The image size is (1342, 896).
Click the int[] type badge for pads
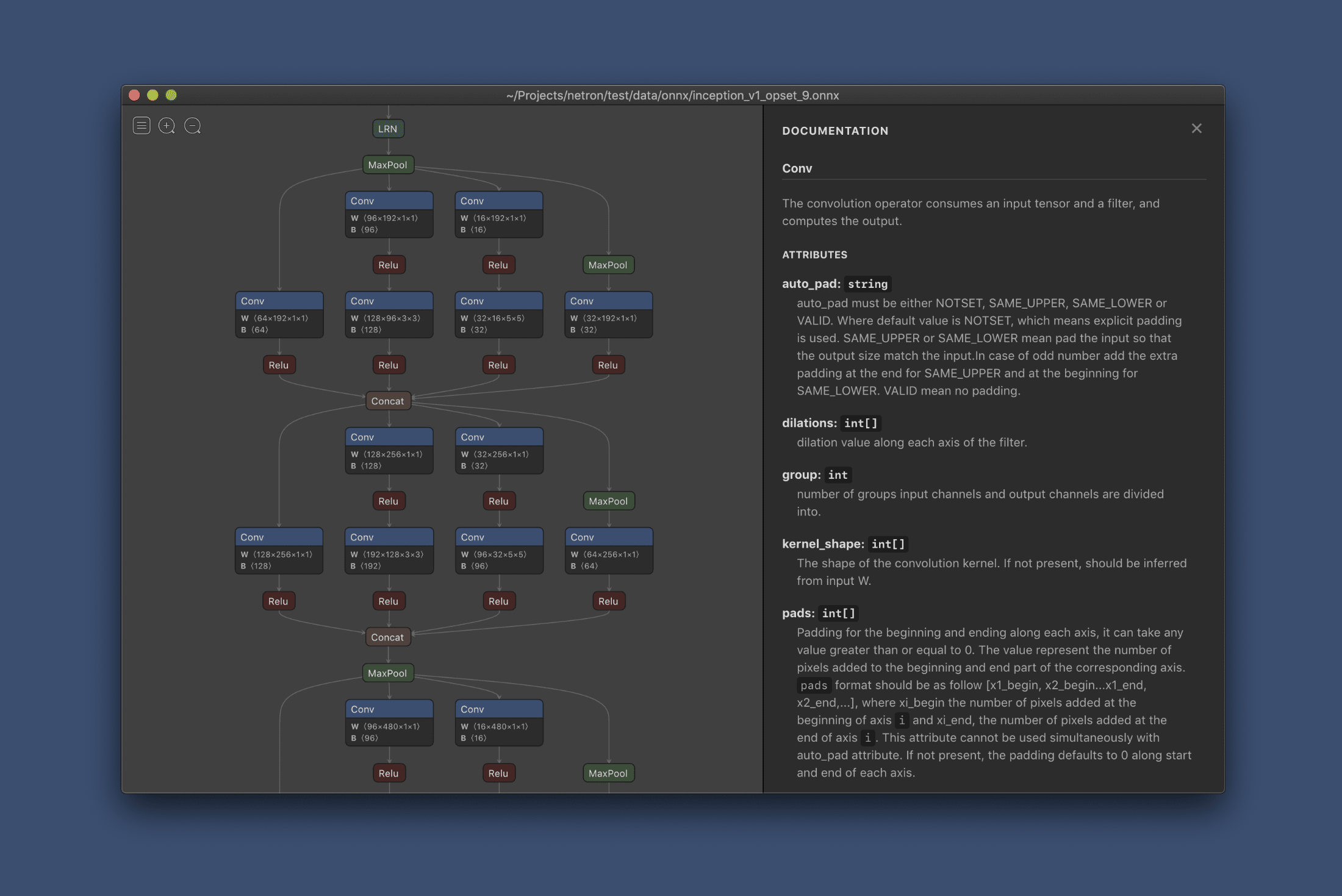pos(839,613)
